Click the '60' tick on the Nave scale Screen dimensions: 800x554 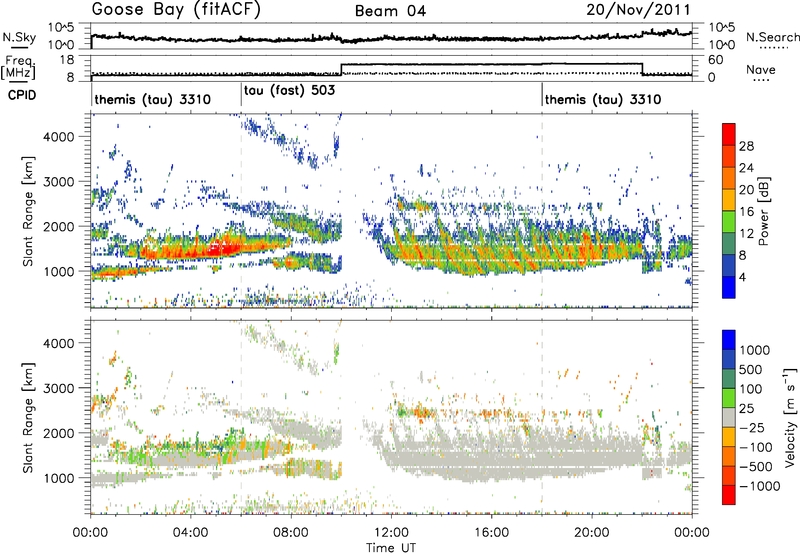pos(716,60)
